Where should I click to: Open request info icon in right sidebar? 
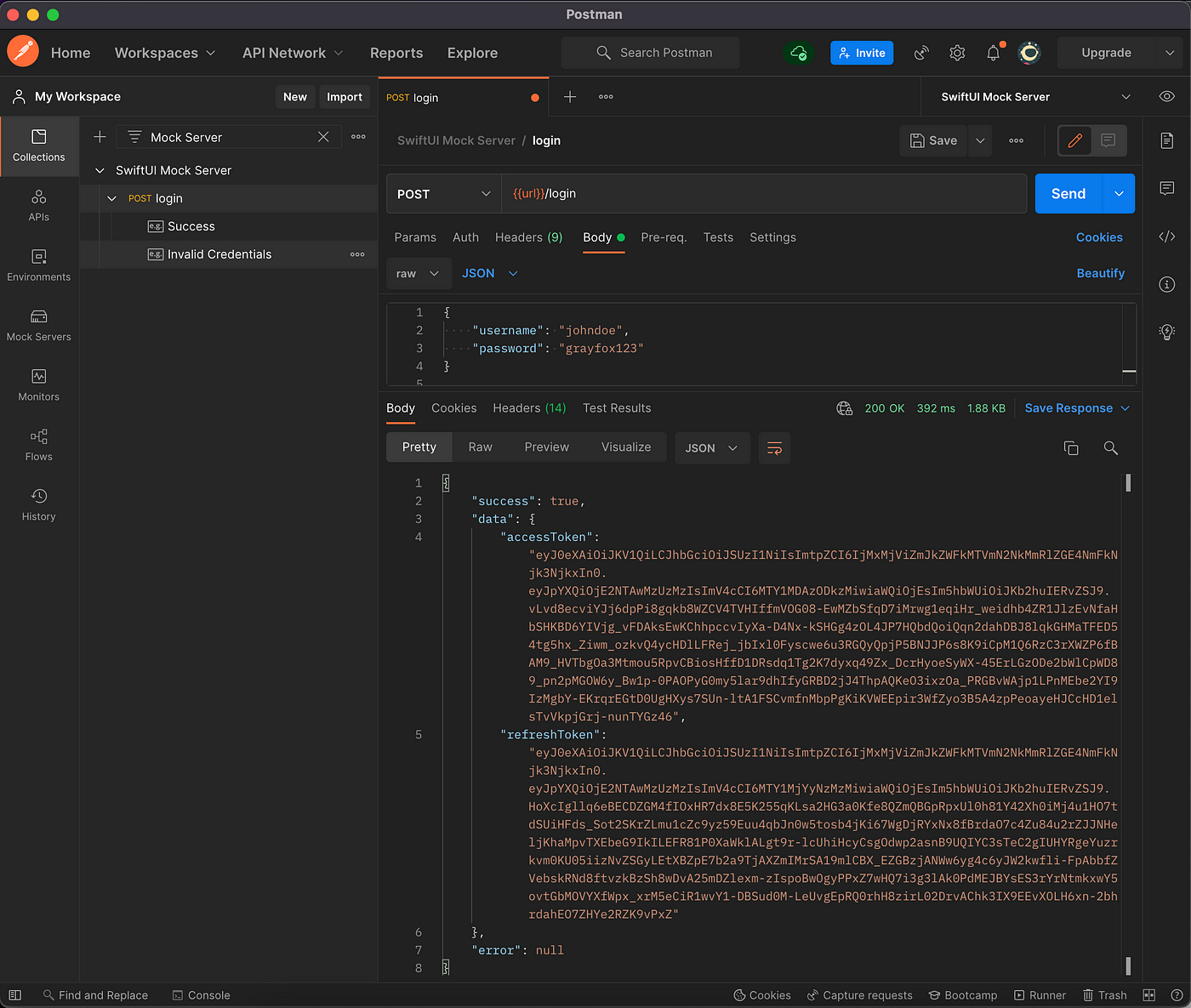click(1167, 284)
